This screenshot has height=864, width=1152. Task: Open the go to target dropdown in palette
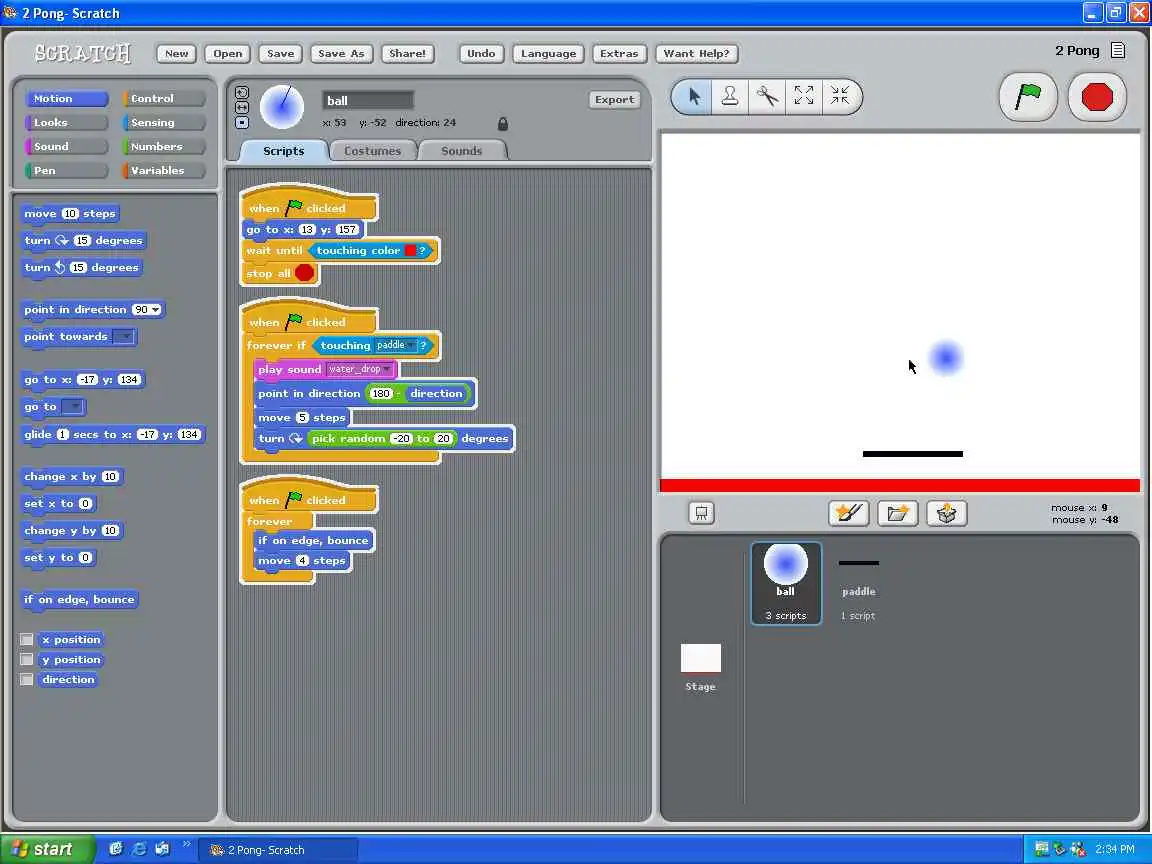coord(73,406)
